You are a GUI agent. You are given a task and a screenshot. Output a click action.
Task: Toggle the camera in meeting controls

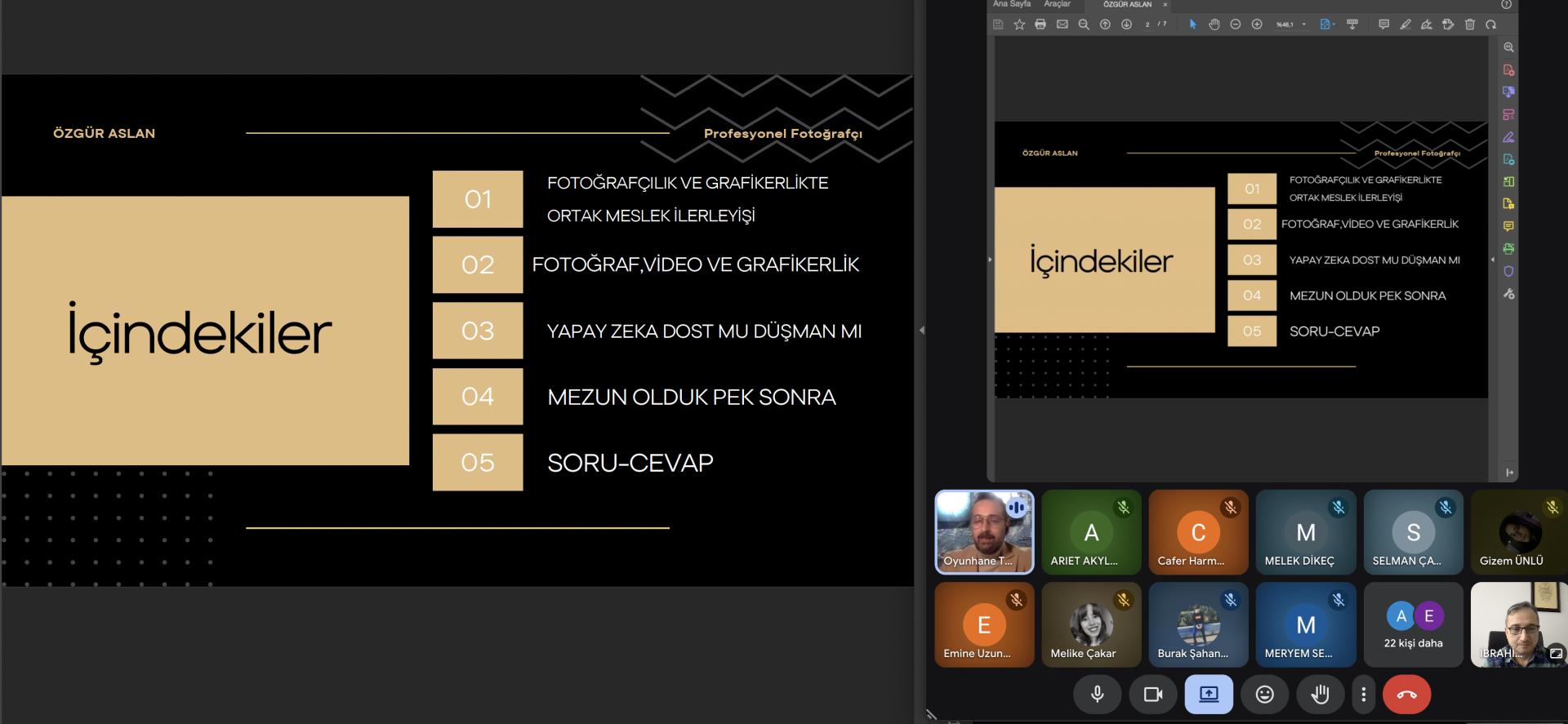1153,695
